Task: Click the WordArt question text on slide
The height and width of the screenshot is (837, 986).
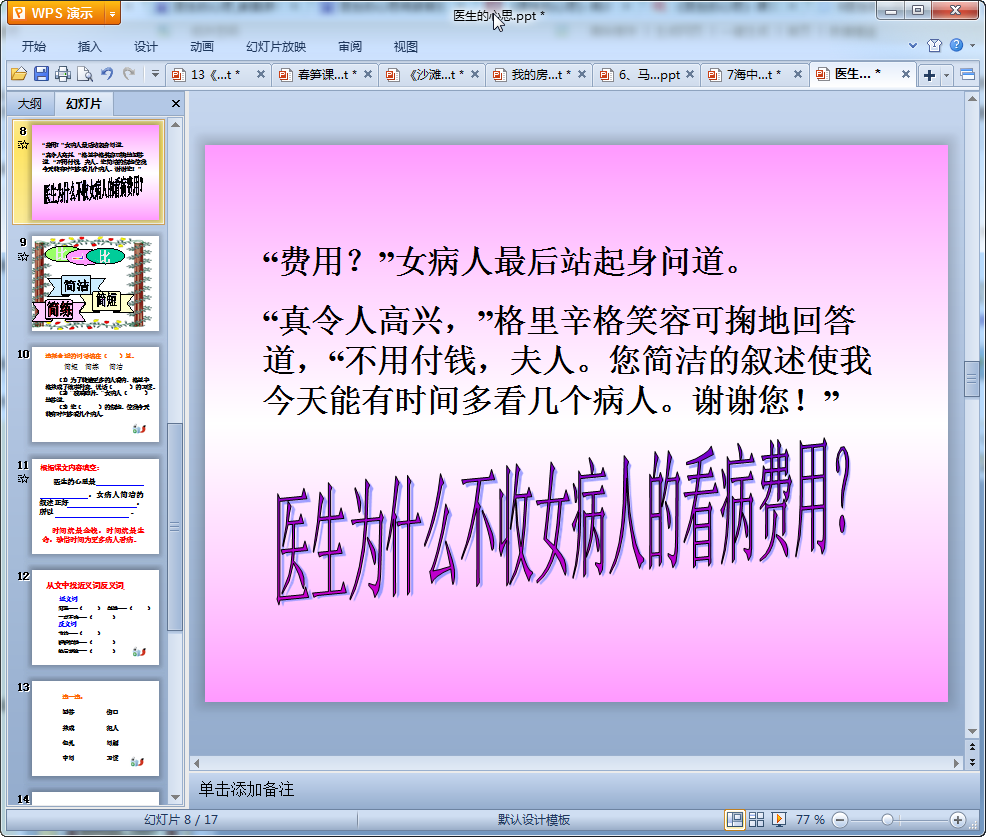Action: tap(563, 521)
